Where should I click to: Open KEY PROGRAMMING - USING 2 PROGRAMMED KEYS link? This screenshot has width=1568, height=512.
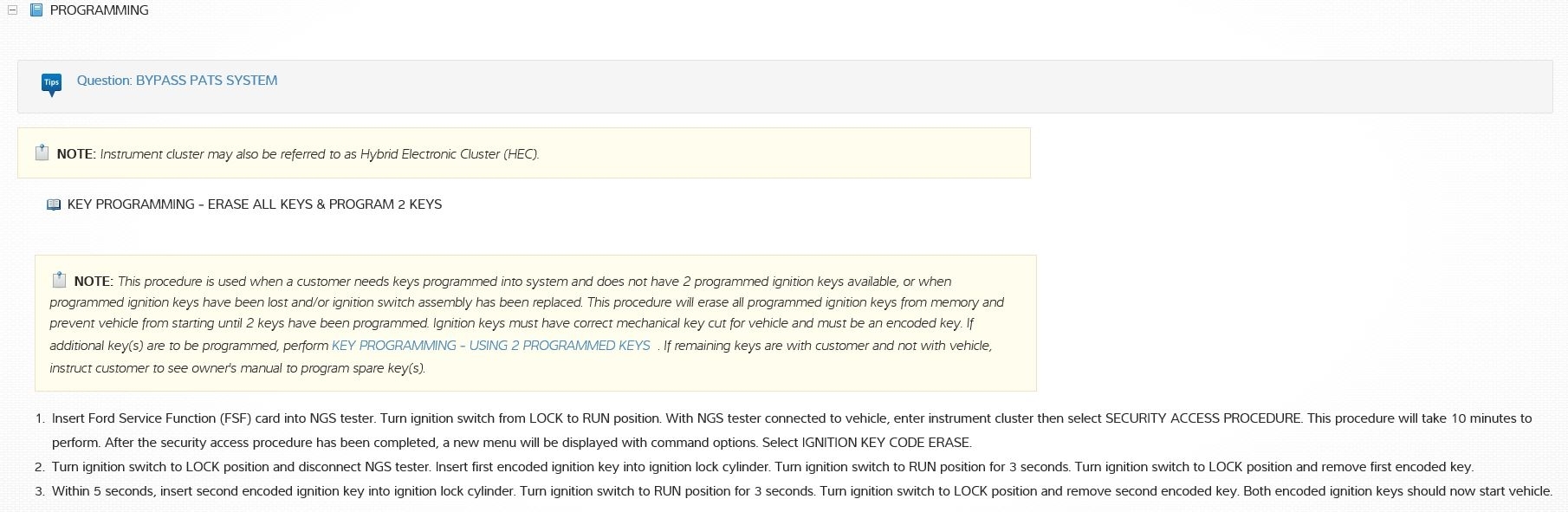coord(490,346)
